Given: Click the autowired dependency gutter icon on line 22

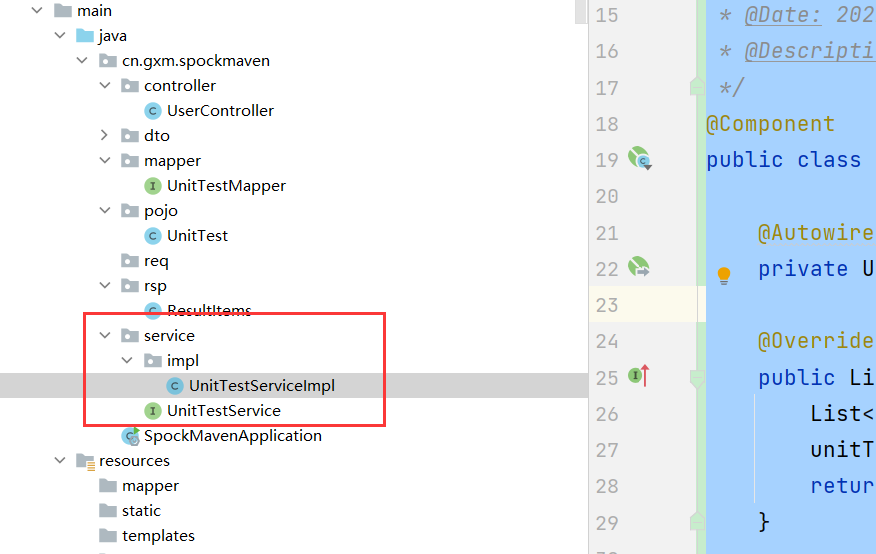Looking at the screenshot, I should (x=639, y=267).
